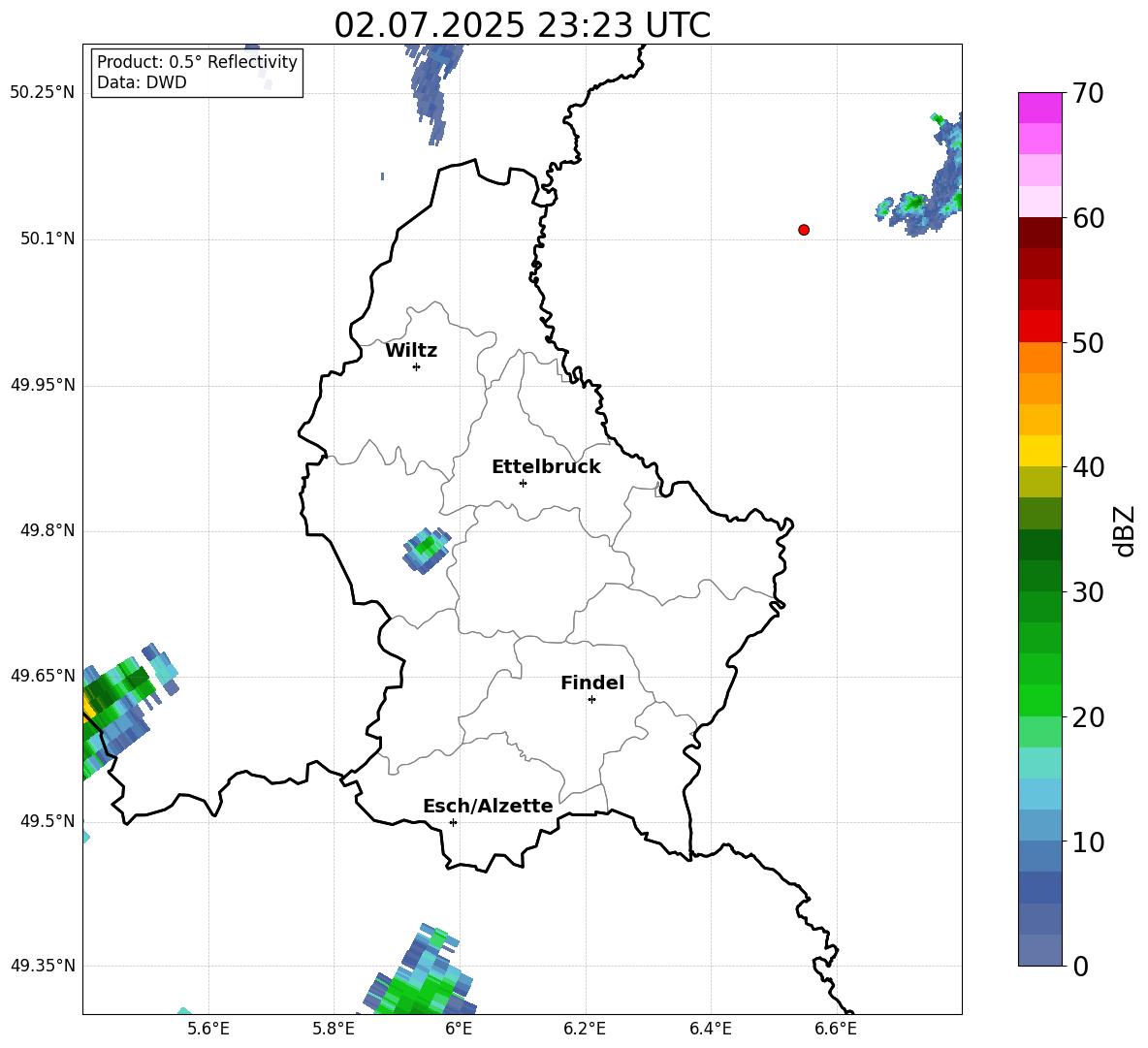Click the colorbar value 40
The height and width of the screenshot is (1048, 1148).
(x=1088, y=467)
